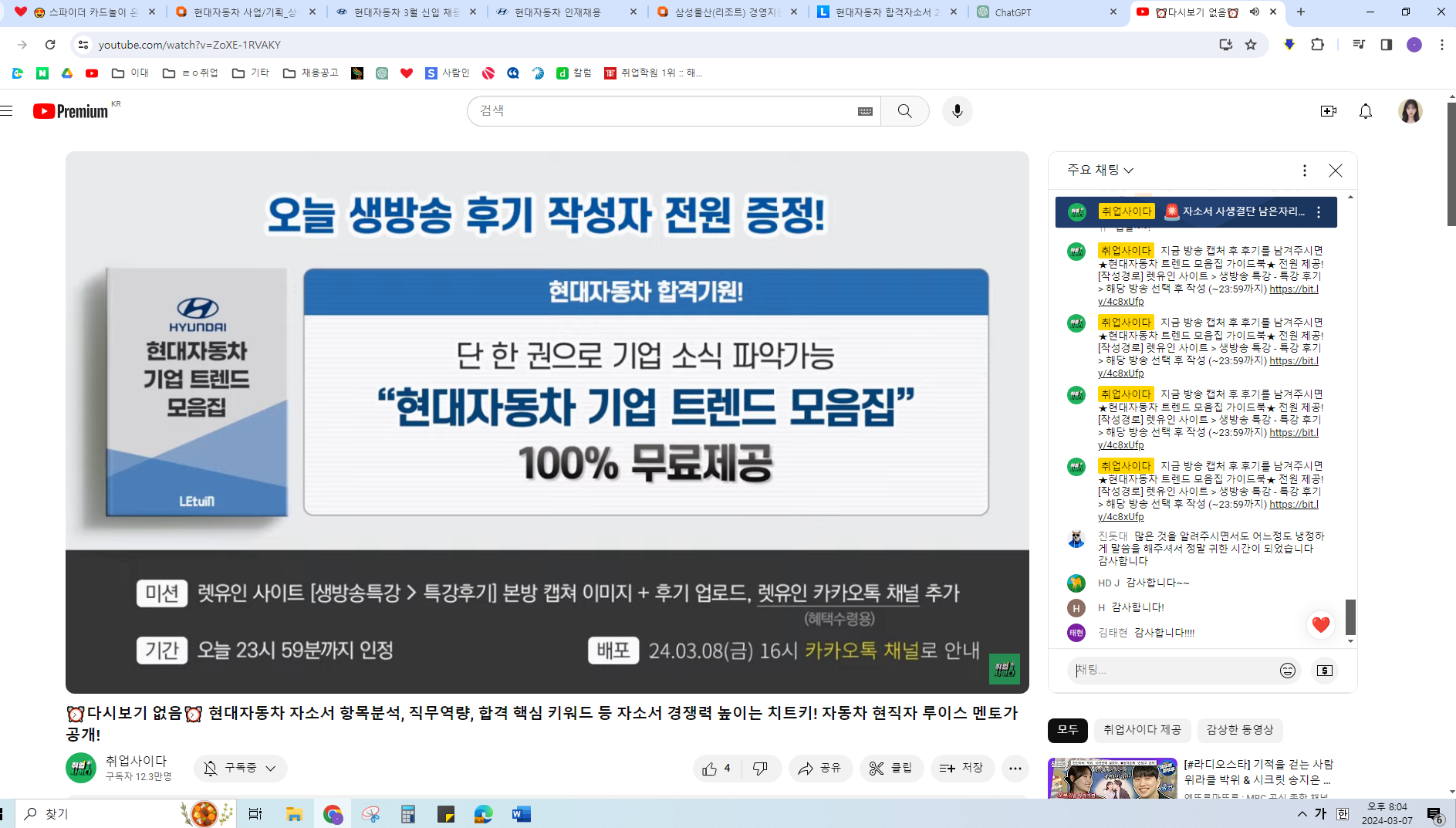Open the 사람인 bookmark
Screen dimensions: 1456x828
pyautogui.click(x=447, y=73)
